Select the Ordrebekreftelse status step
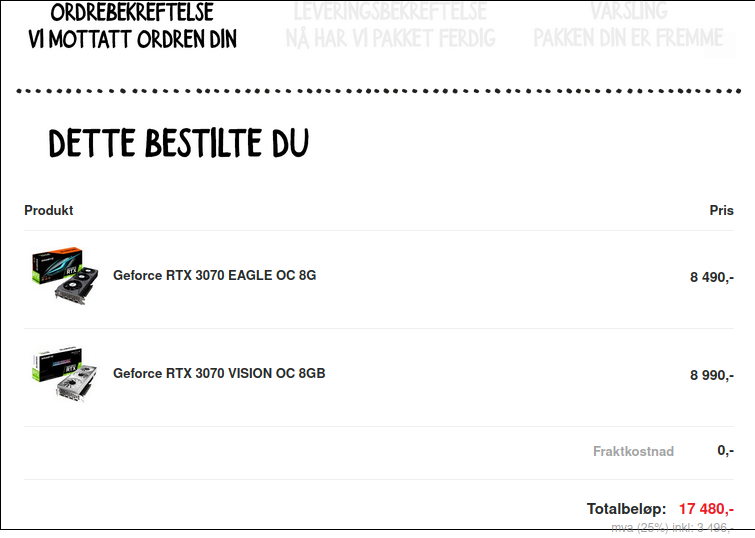Screen dimensions: 755x538 132,26
